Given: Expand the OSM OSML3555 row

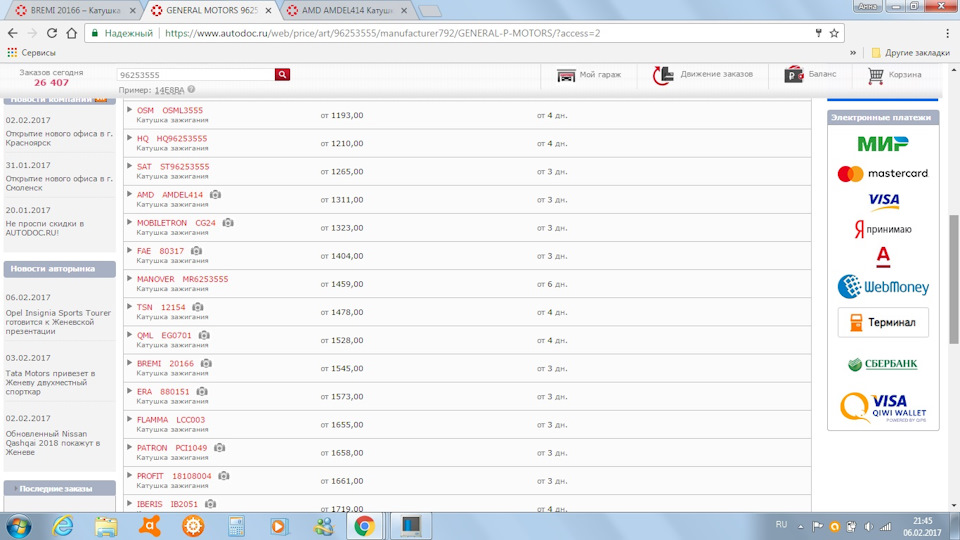Looking at the screenshot, I should (129, 110).
